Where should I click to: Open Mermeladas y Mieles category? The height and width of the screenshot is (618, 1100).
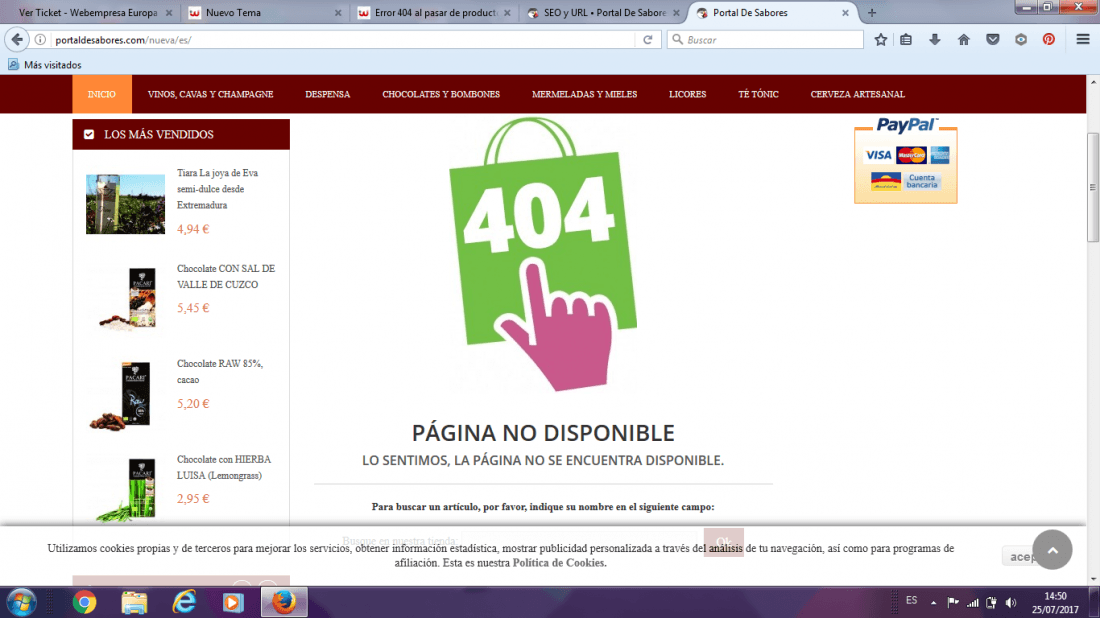(x=584, y=94)
